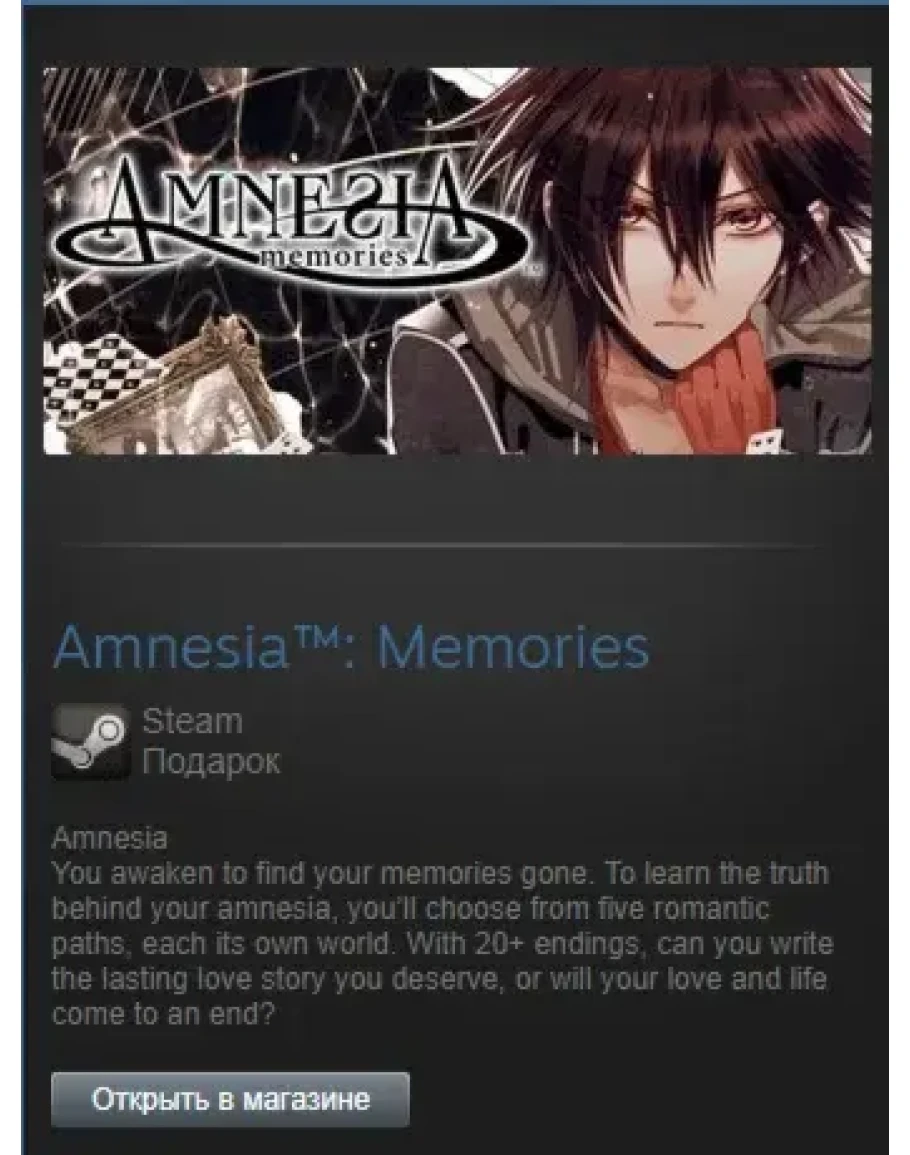Click the white dice in the banner
The image size is (910, 1155).
(757, 440)
